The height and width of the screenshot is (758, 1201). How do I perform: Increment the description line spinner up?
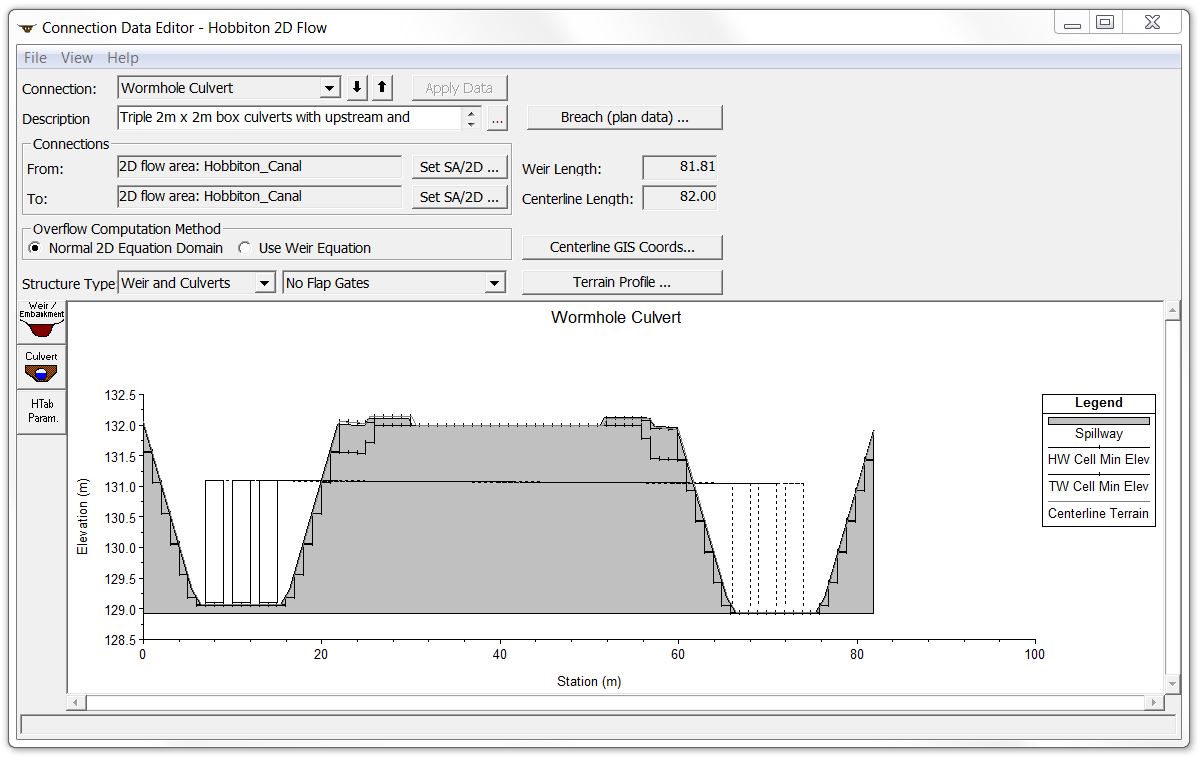click(x=472, y=112)
